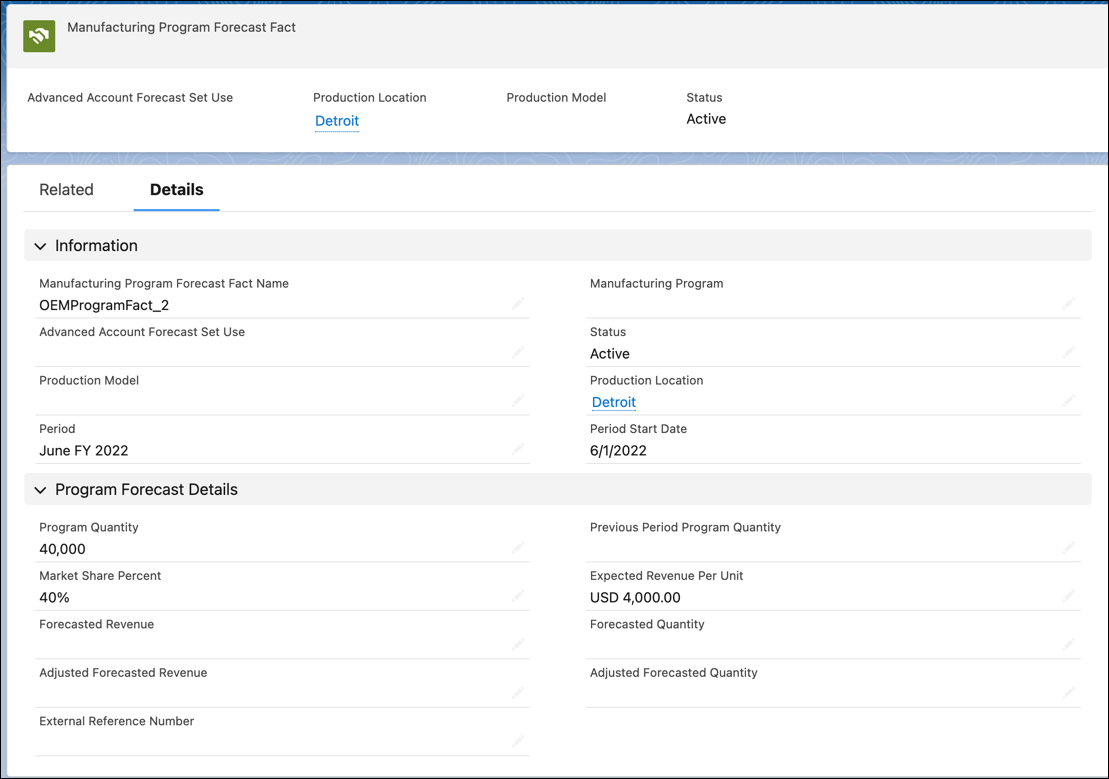Click the 40,000 Program Quantity value
1109x779 pixels.
[62, 549]
